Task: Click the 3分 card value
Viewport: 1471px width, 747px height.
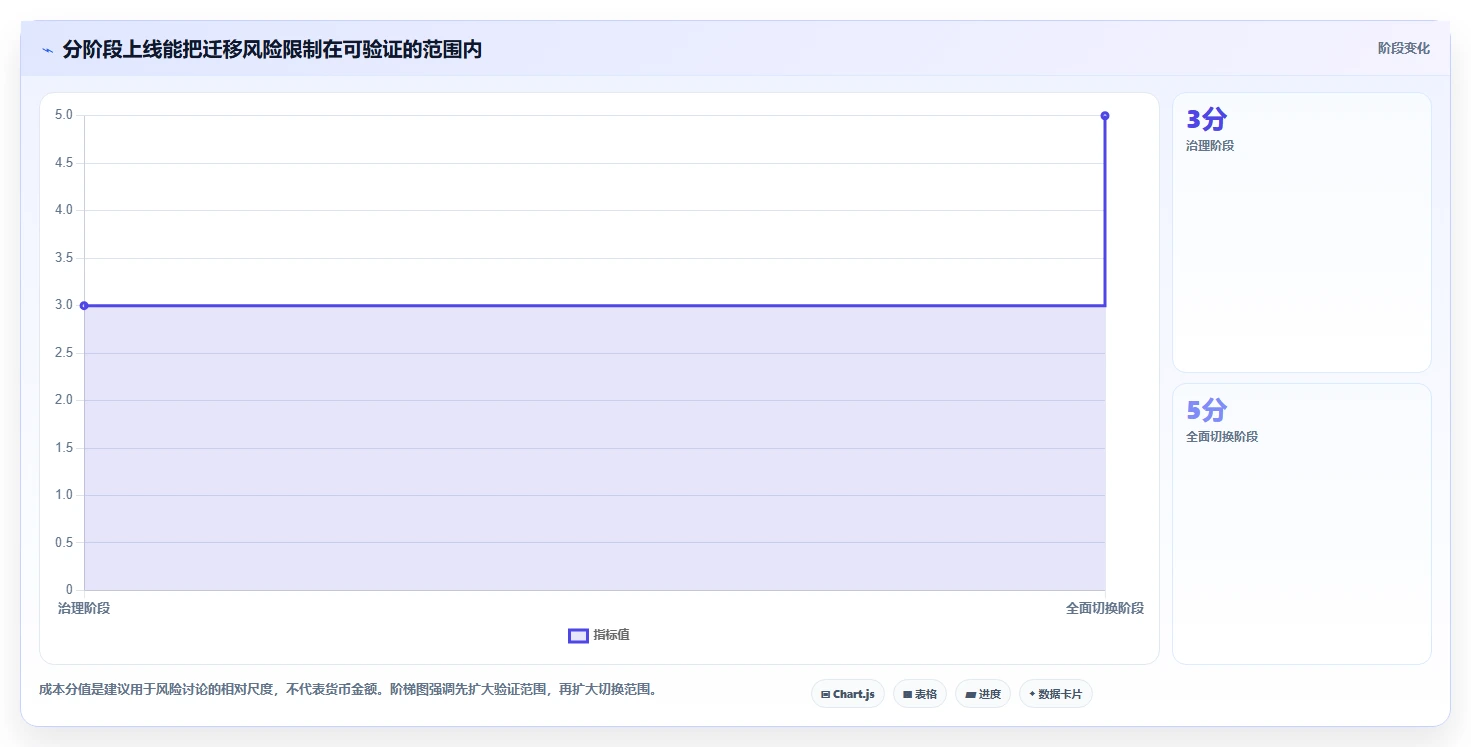Action: point(1206,119)
